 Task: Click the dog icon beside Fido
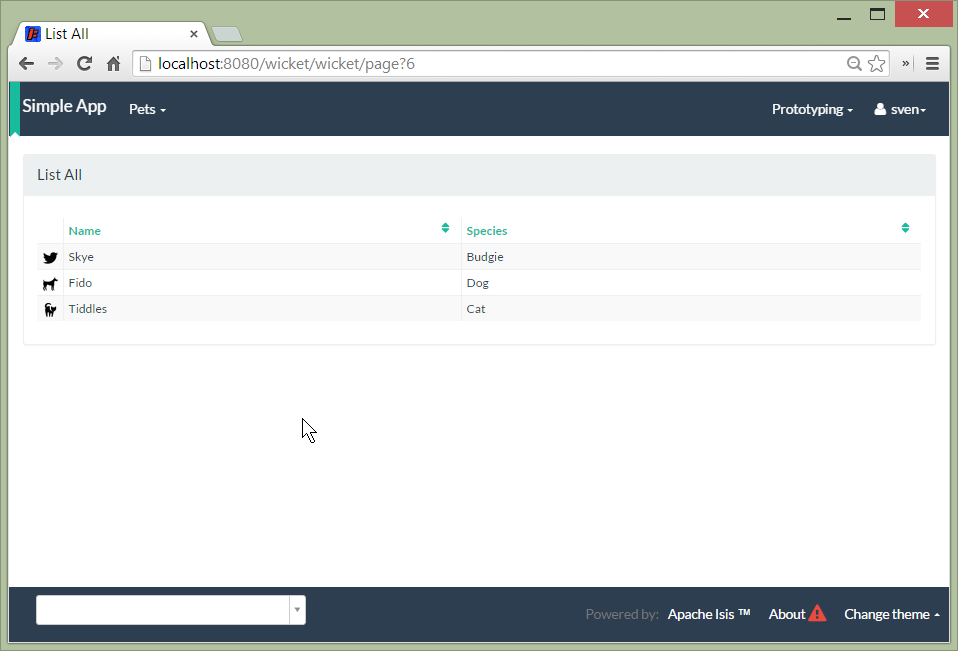point(50,284)
